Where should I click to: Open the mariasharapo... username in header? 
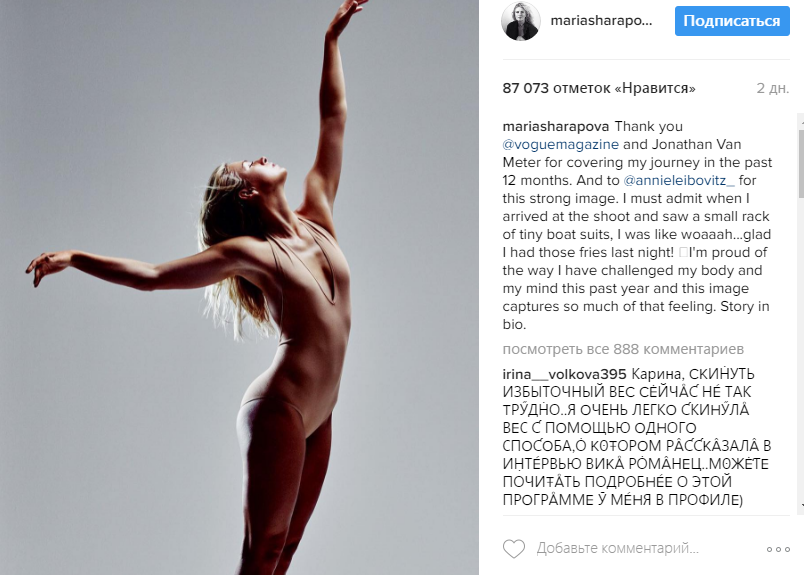pos(601,21)
